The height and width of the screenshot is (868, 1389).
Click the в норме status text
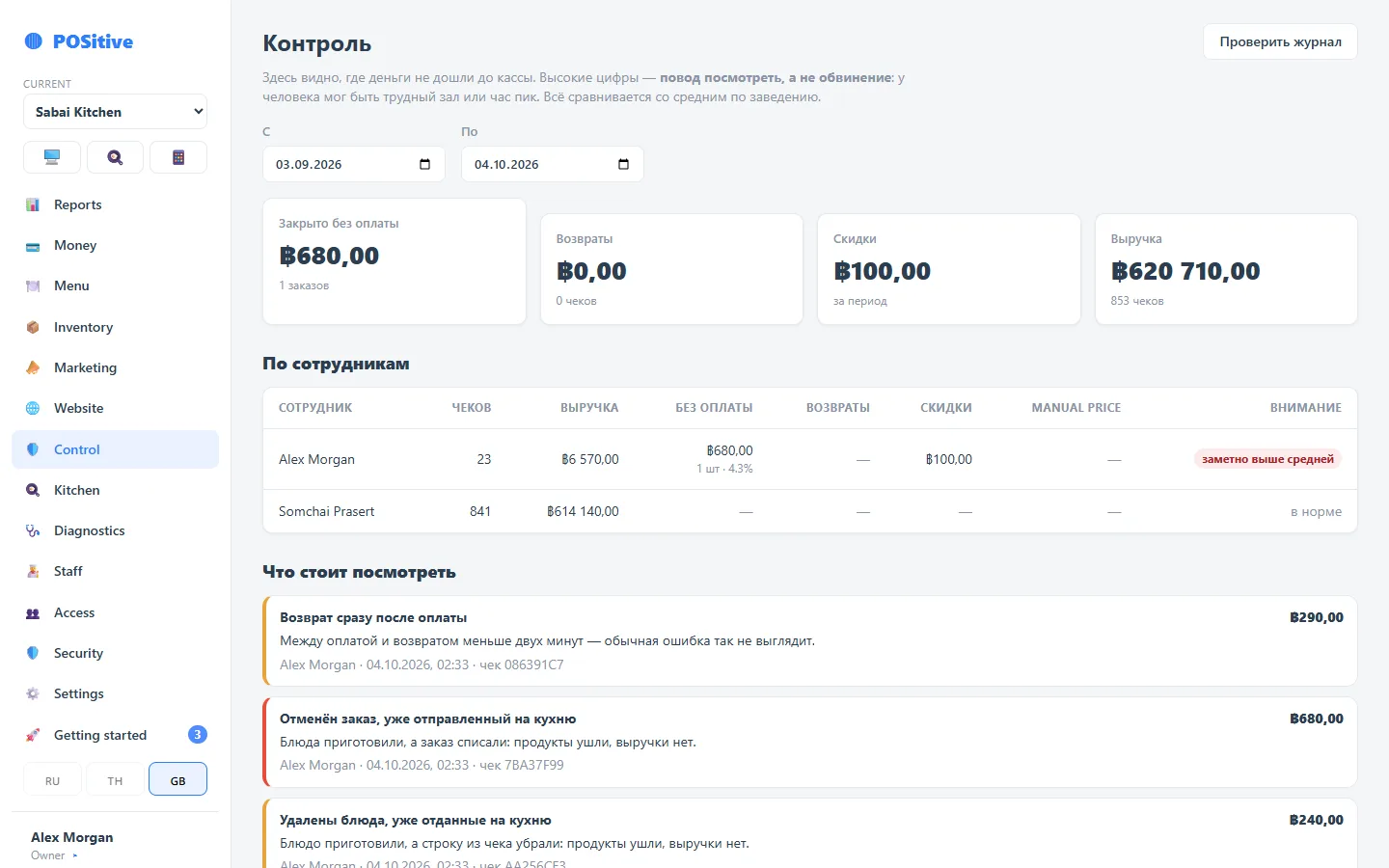(x=1316, y=511)
